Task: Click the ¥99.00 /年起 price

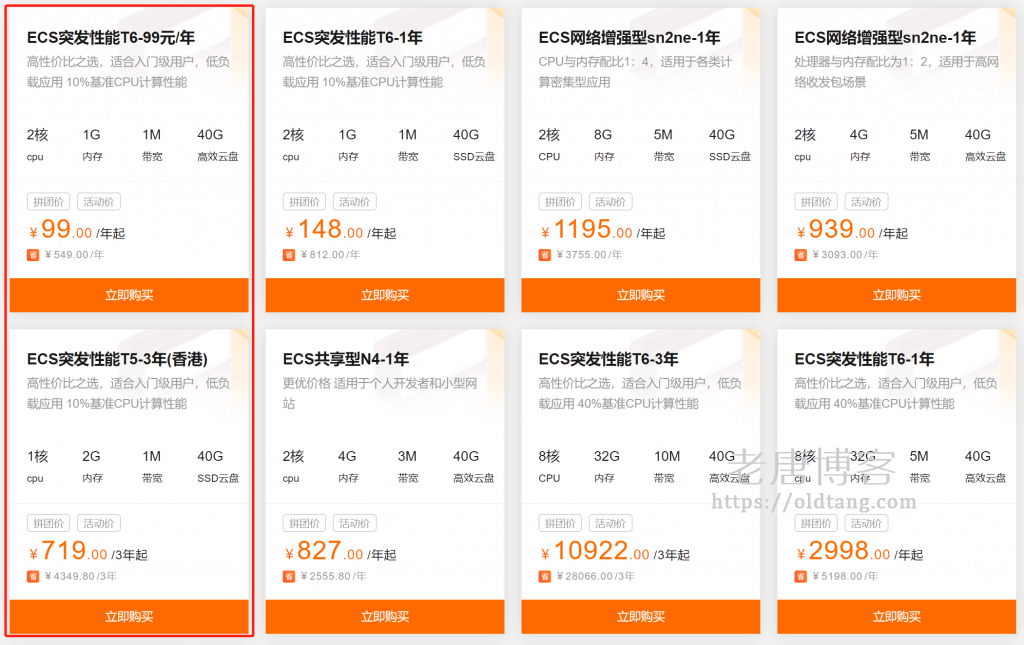Action: pos(77,230)
